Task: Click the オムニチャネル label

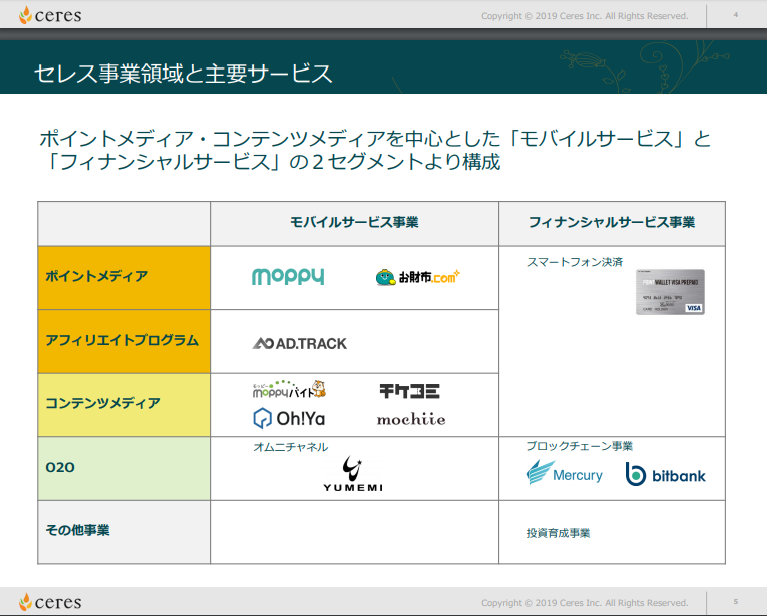Action: (x=291, y=447)
